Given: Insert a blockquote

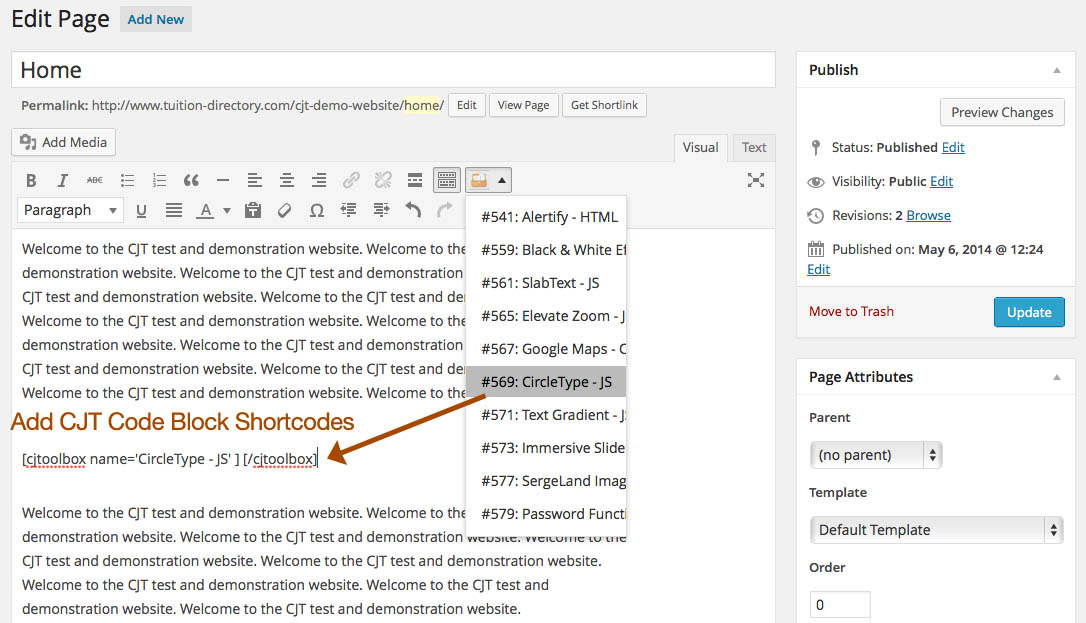Looking at the screenshot, I should [x=191, y=181].
